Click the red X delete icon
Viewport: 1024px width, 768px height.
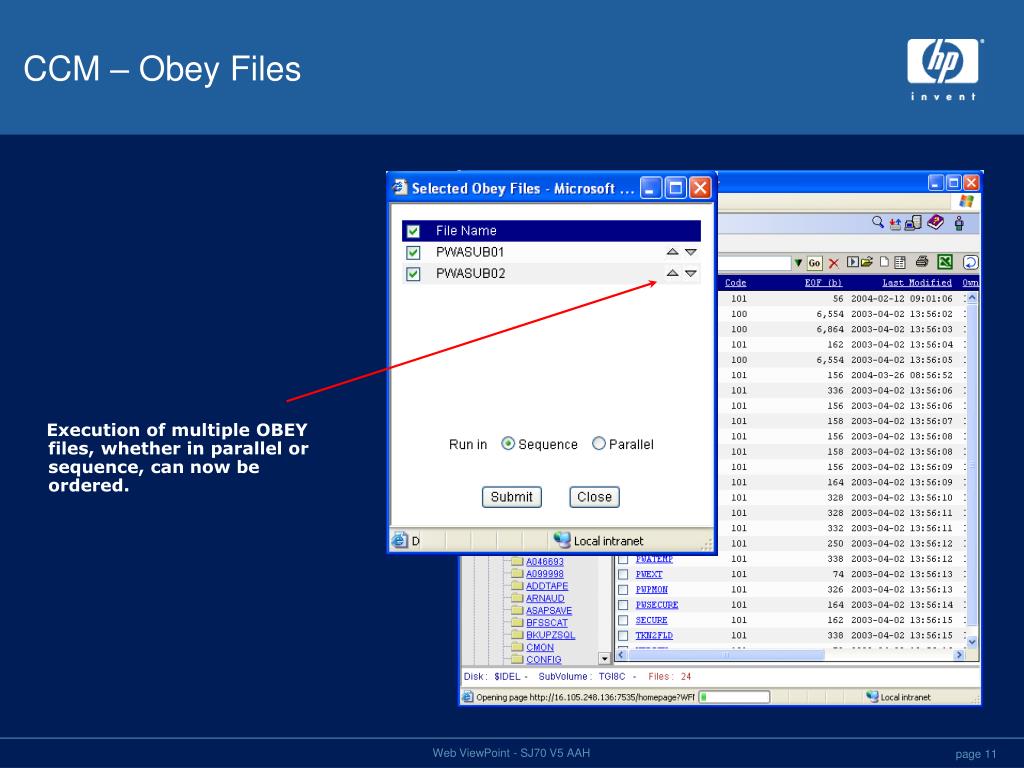(x=833, y=263)
